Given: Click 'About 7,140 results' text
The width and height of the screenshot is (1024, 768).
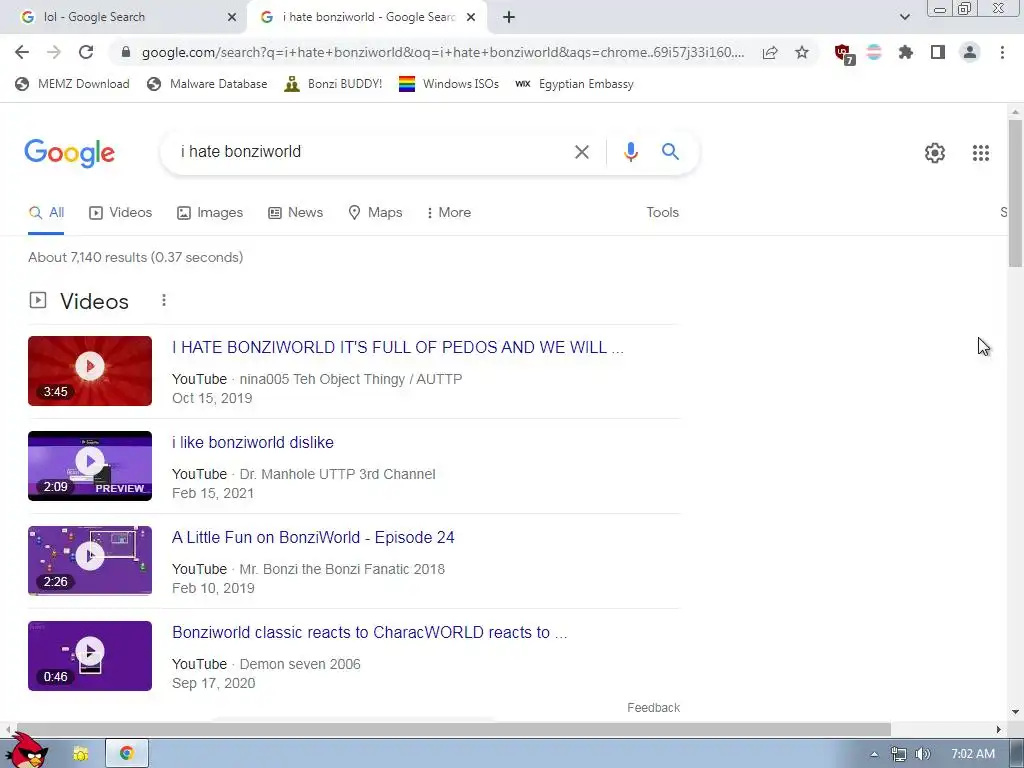Looking at the screenshot, I should (88, 257).
